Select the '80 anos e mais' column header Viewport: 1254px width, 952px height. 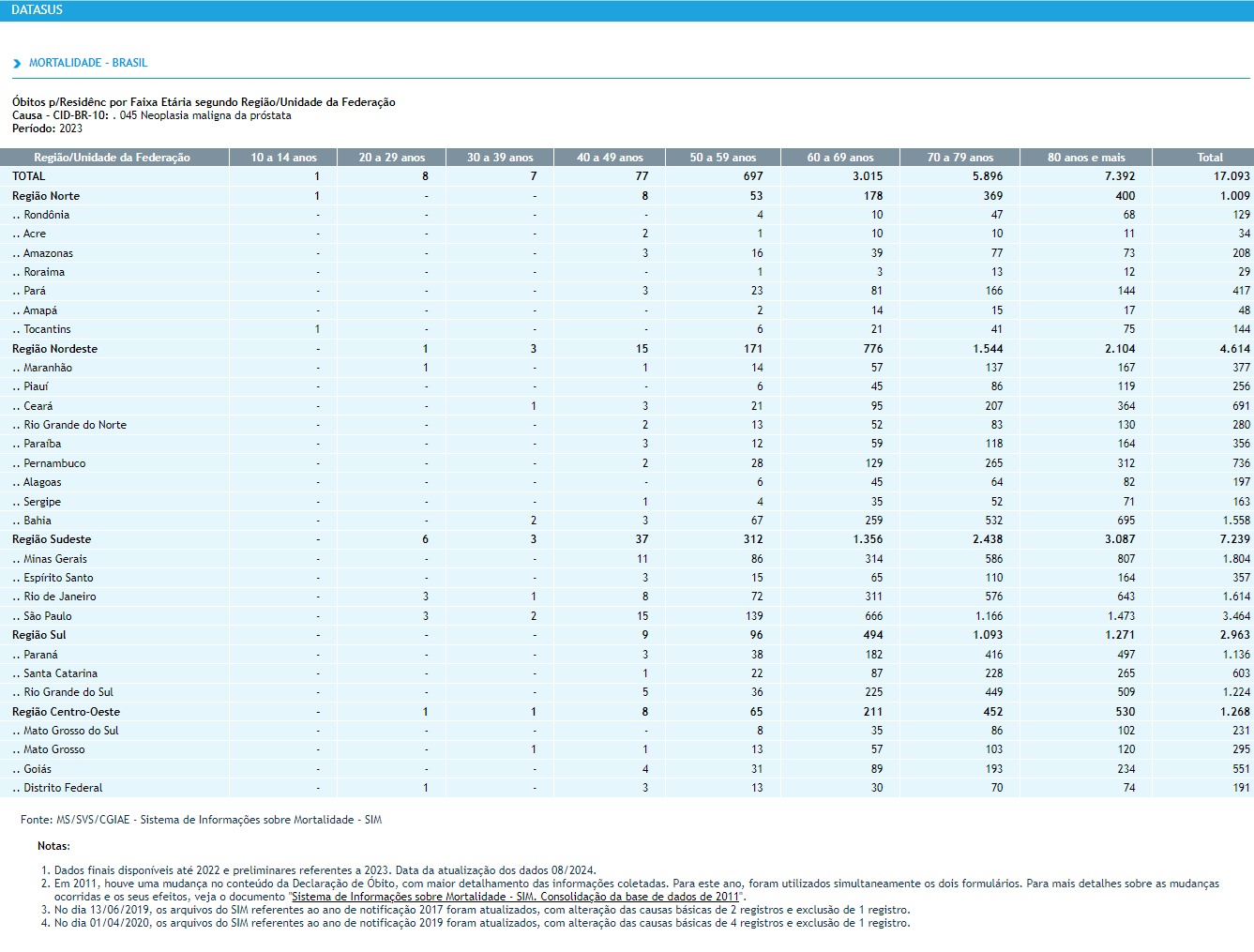1086,158
